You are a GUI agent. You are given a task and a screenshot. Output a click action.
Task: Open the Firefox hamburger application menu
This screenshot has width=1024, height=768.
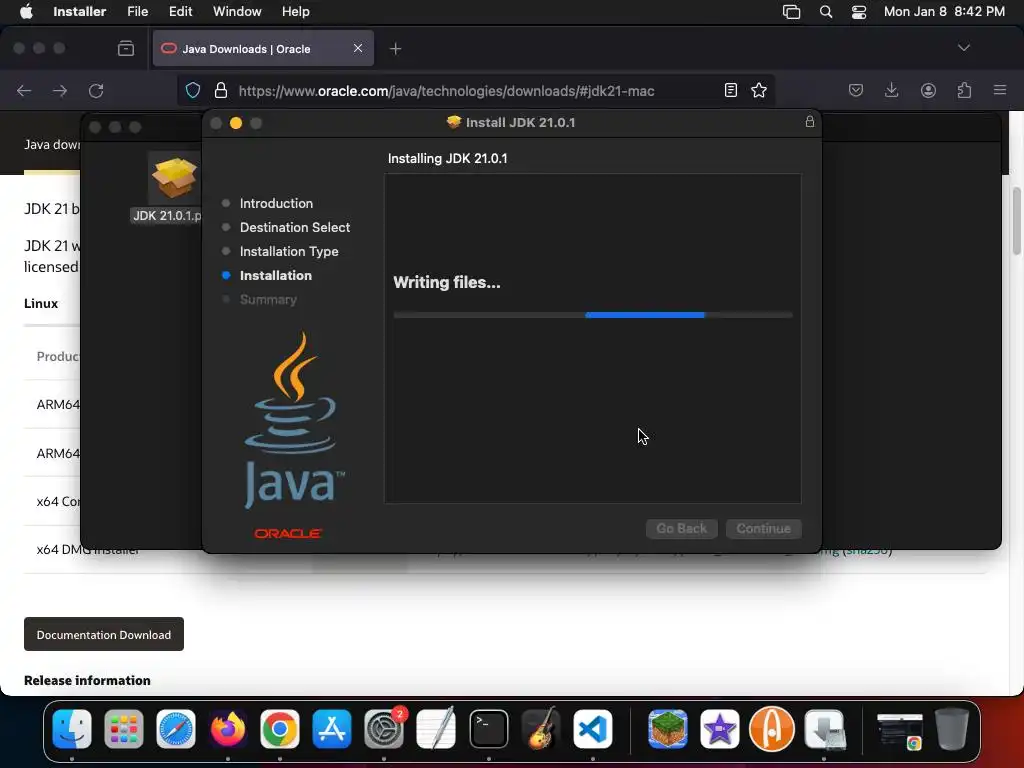pyautogui.click(x=1000, y=90)
